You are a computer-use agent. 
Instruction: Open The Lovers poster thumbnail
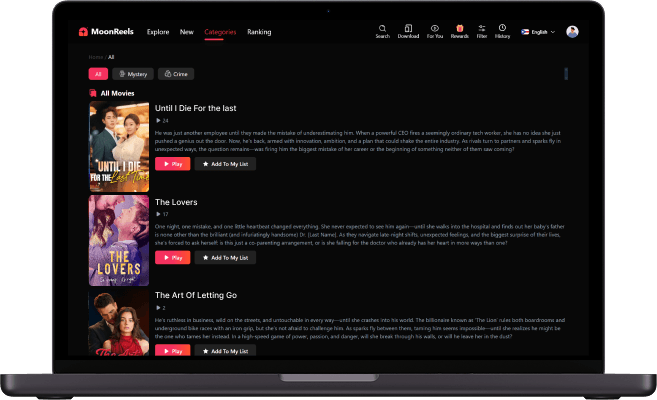(119, 240)
